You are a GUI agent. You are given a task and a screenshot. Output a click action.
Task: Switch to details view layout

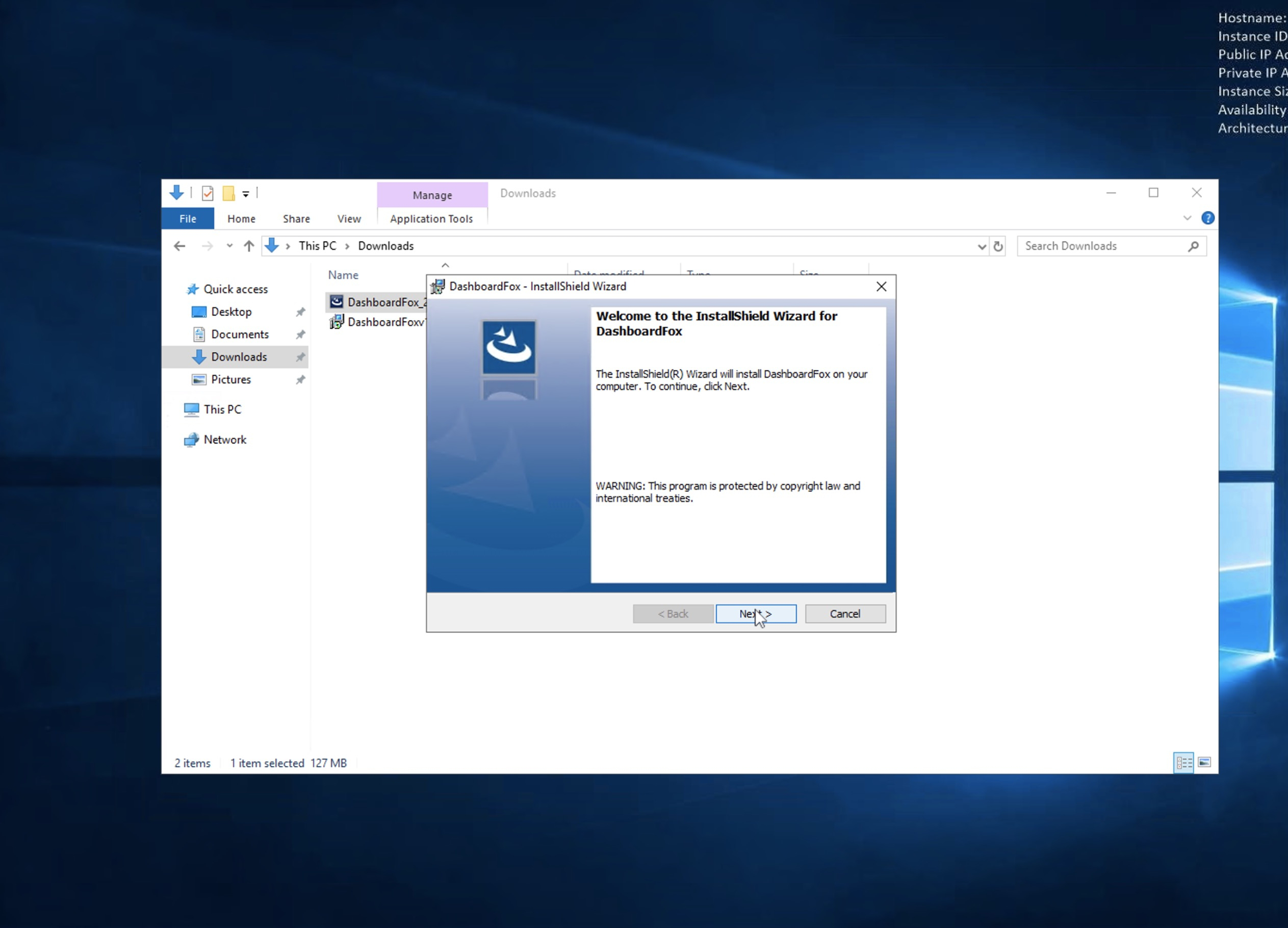coord(1183,763)
